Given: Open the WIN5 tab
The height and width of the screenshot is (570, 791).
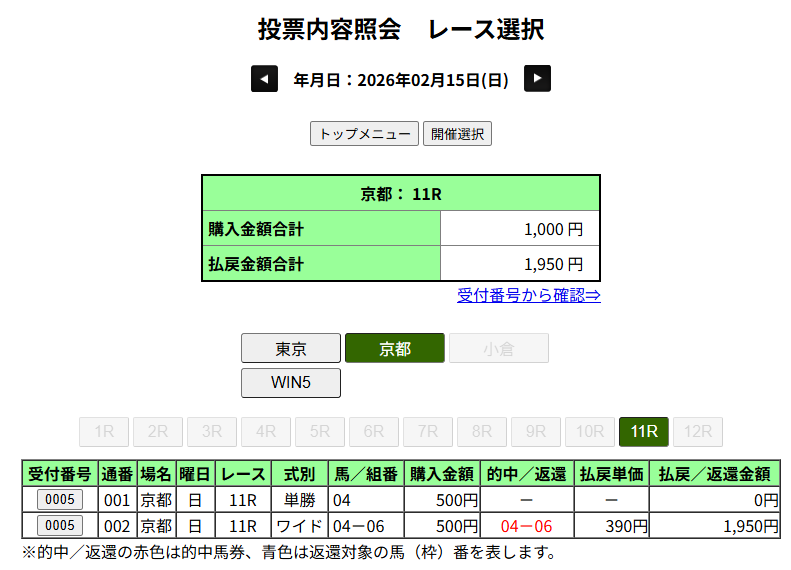Looking at the screenshot, I should pyautogui.click(x=291, y=383).
